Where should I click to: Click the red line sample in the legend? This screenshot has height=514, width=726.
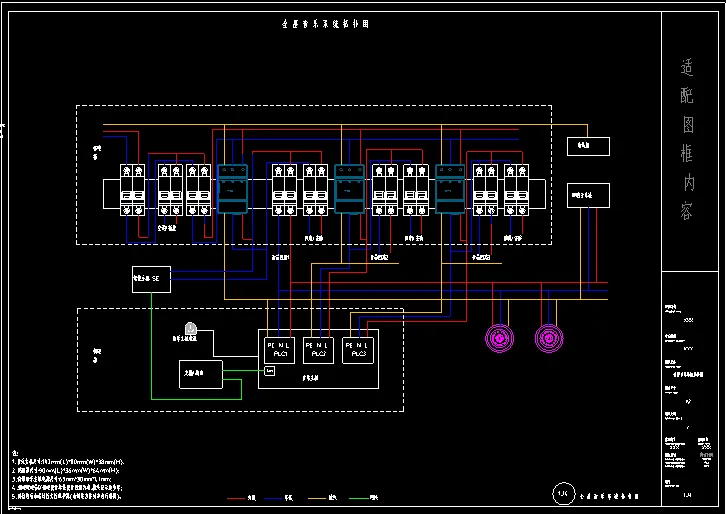pyautogui.click(x=236, y=498)
